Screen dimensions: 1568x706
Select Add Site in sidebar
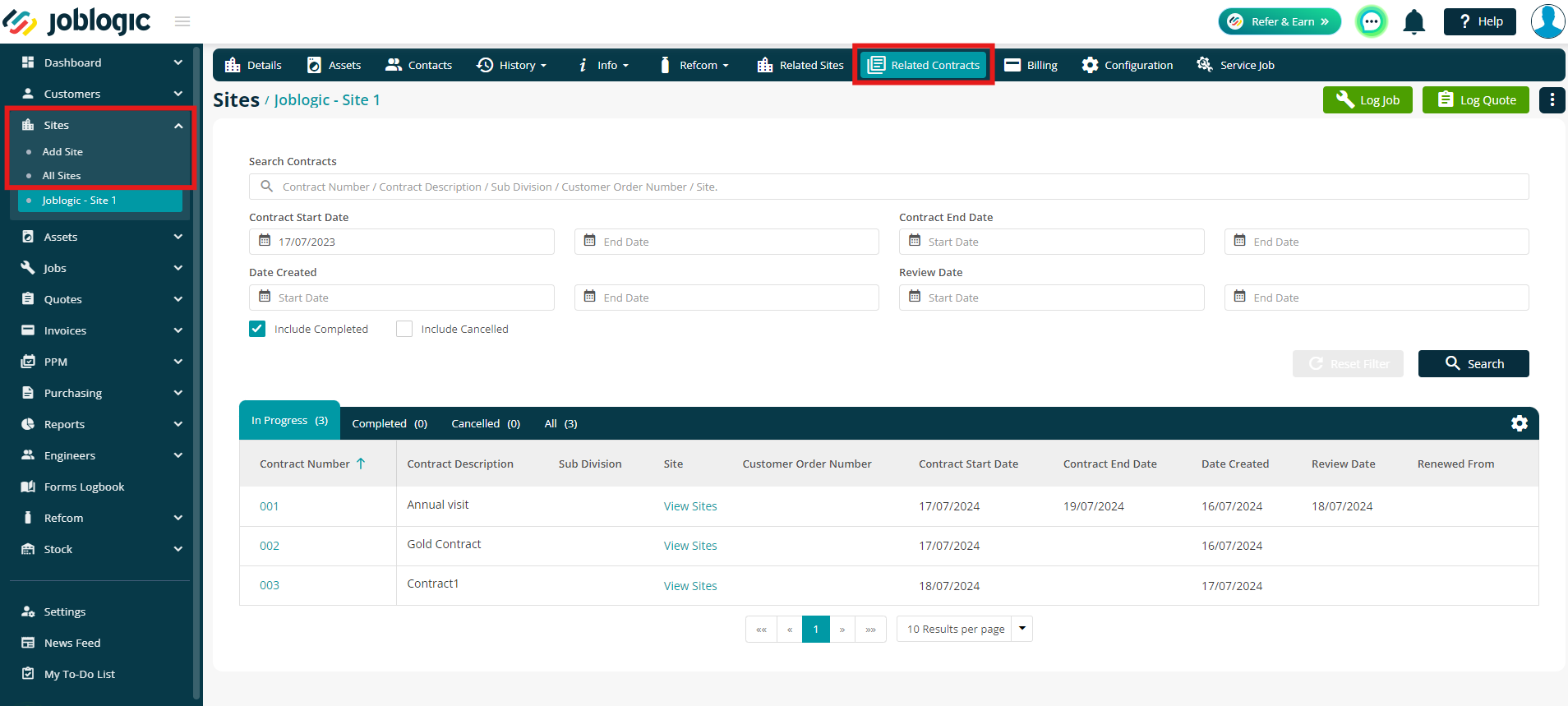point(62,152)
